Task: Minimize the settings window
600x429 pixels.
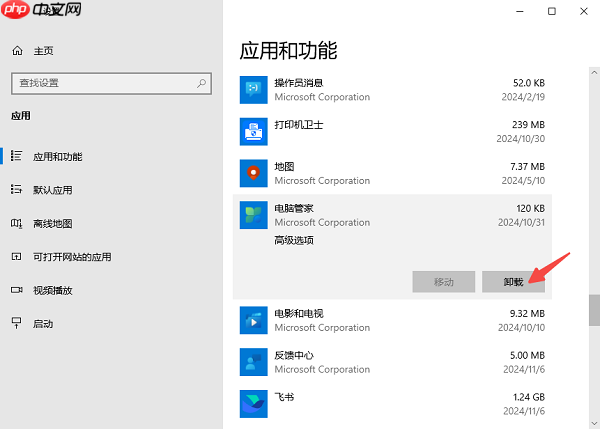Action: click(x=520, y=11)
